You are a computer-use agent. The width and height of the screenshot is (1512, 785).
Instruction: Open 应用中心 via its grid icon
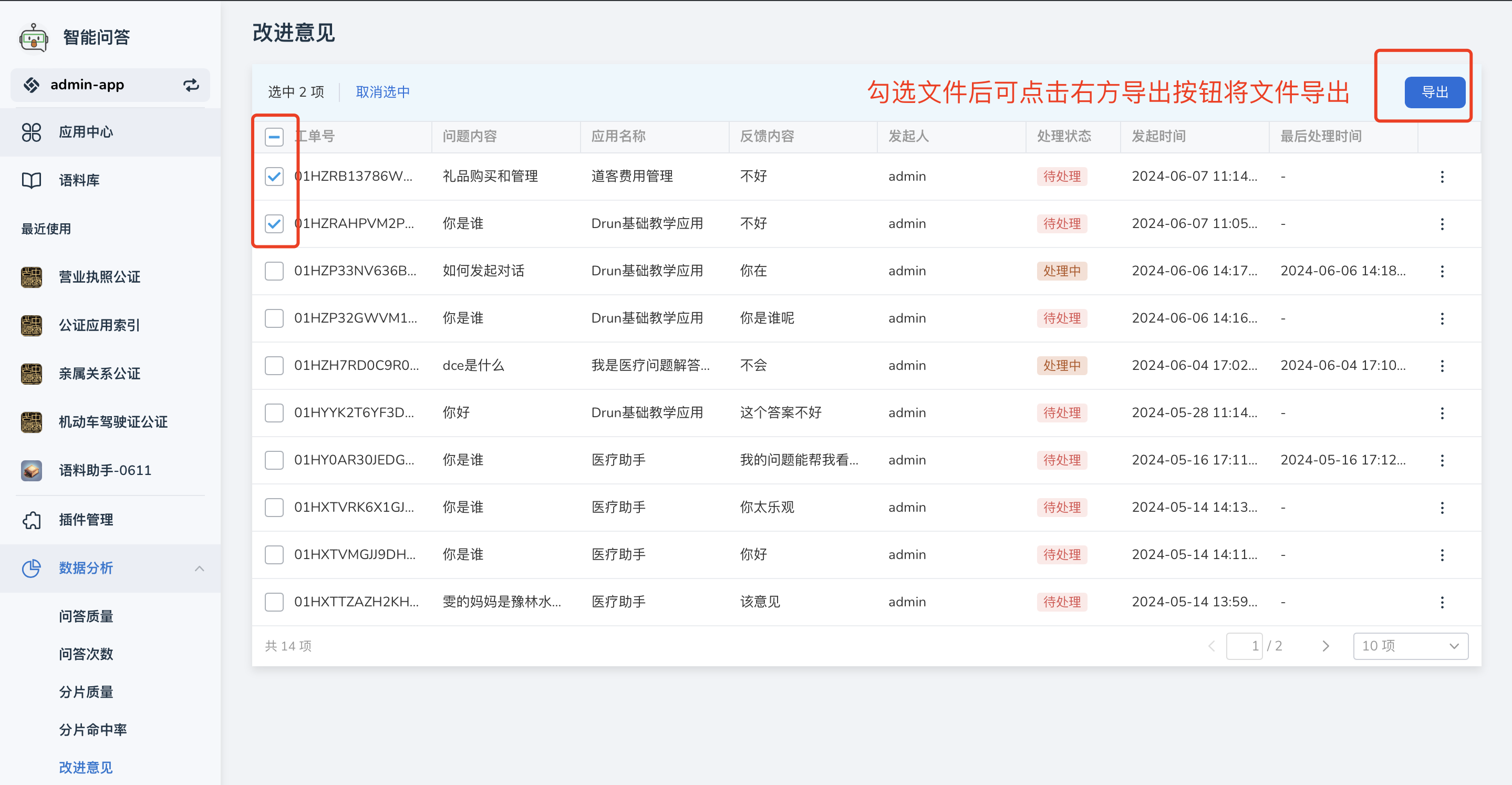tap(31, 132)
